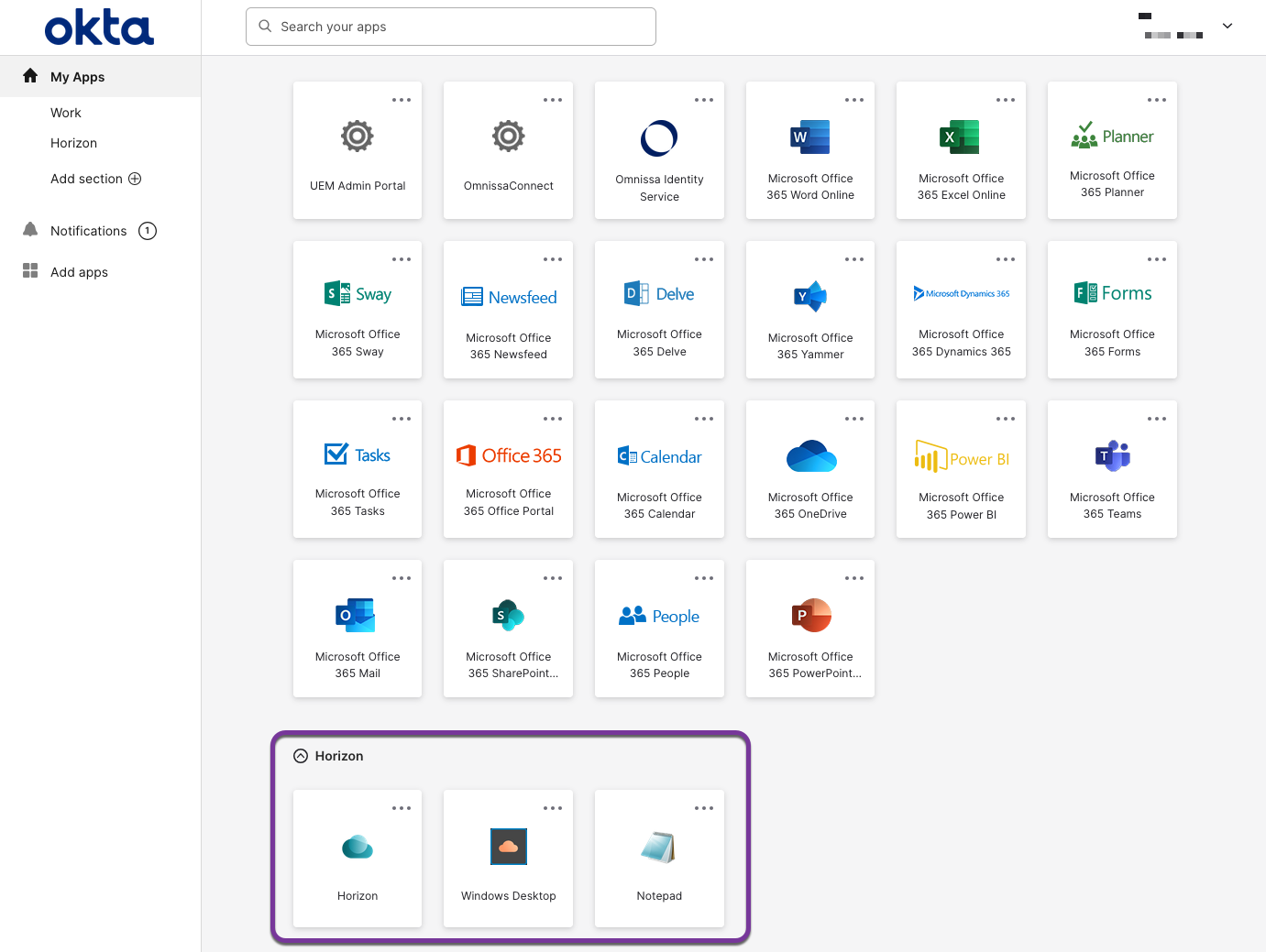
Task: Go to the Work section in sidebar
Action: [66, 113]
